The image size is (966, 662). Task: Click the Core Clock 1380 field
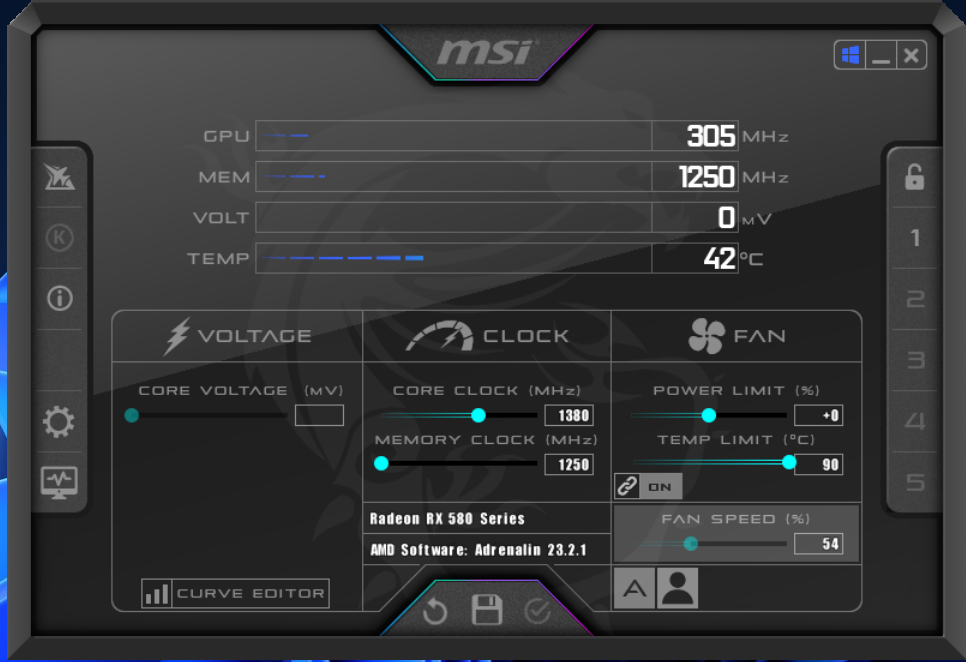[x=569, y=415]
